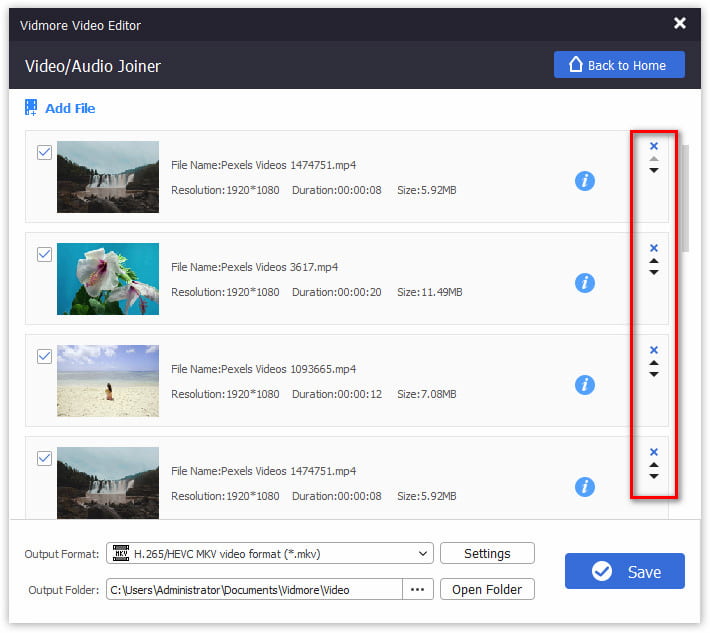Viewport: 710px width, 633px height.
Task: Expand the Output Format dropdown
Action: (x=423, y=554)
